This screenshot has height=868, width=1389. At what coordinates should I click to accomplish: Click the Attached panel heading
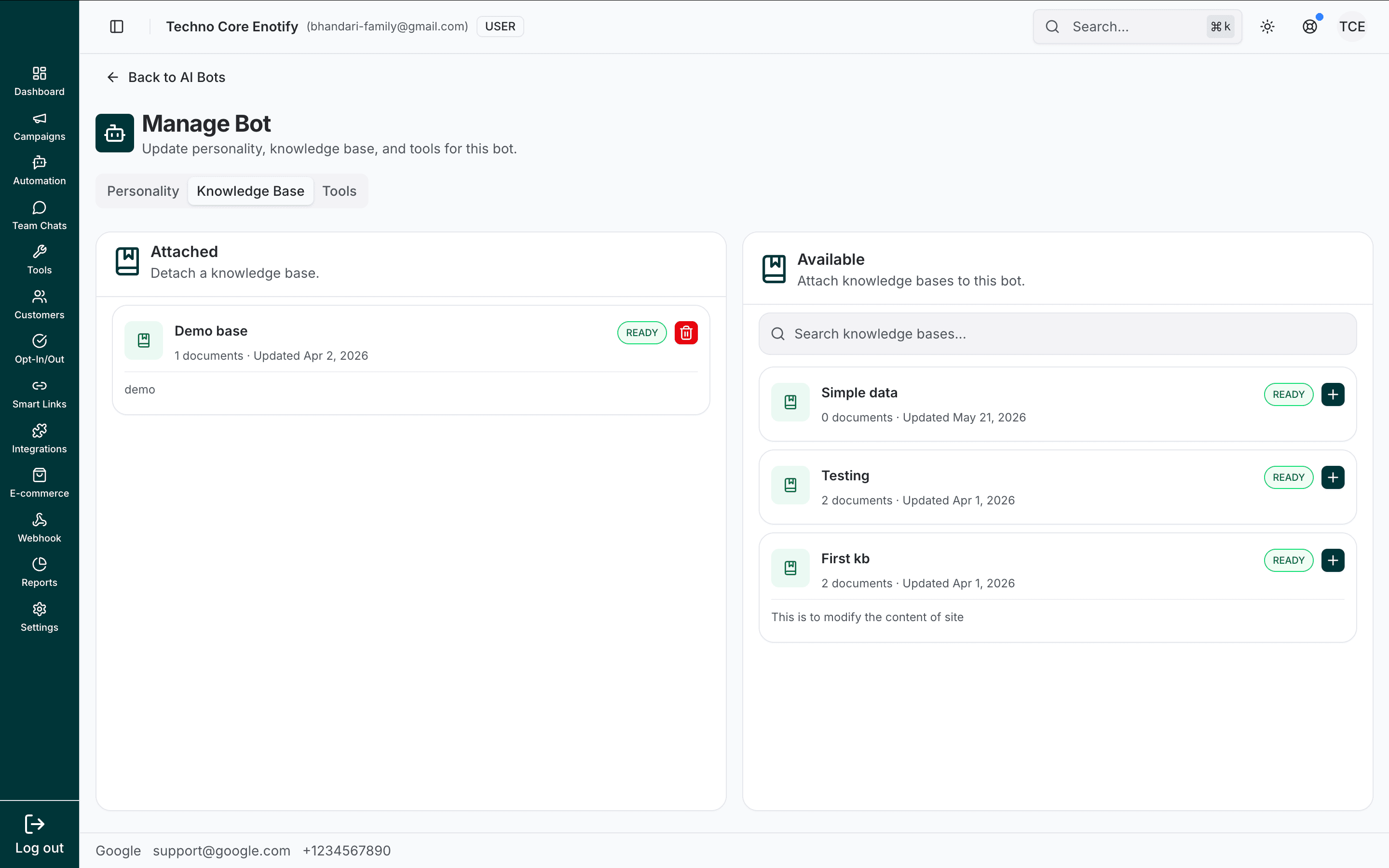[x=184, y=251]
